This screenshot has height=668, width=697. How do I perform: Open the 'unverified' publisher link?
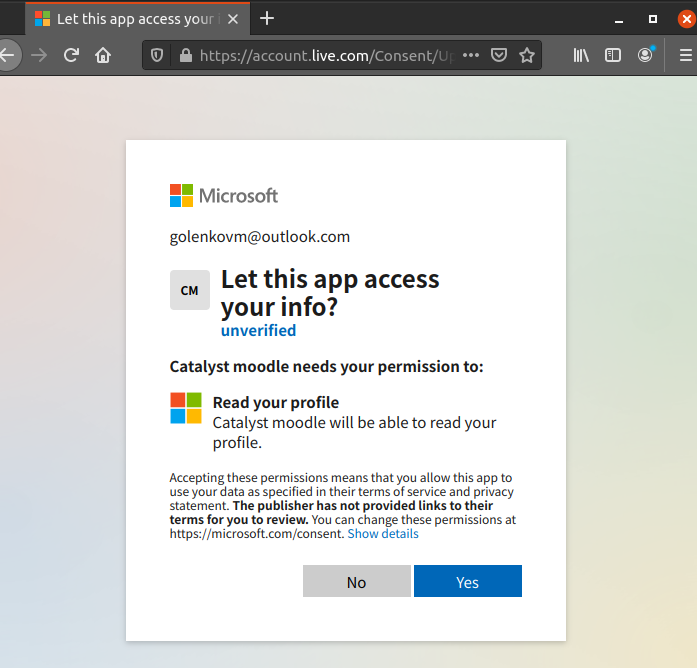tap(258, 331)
